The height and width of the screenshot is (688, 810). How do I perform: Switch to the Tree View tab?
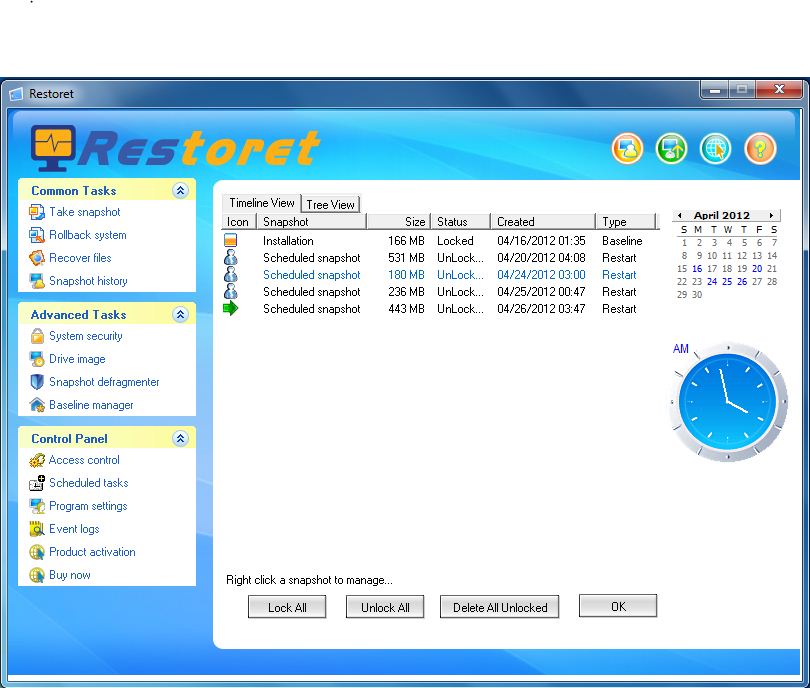[330, 205]
